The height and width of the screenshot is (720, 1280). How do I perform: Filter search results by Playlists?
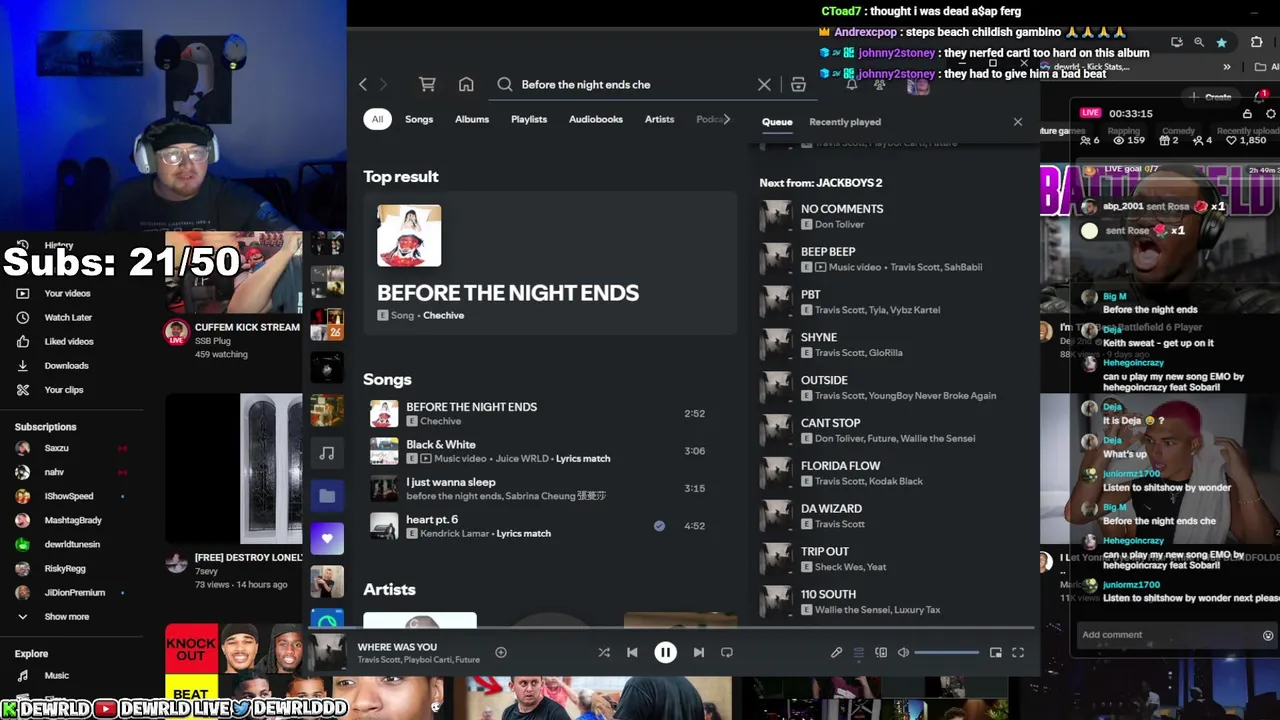tap(529, 119)
